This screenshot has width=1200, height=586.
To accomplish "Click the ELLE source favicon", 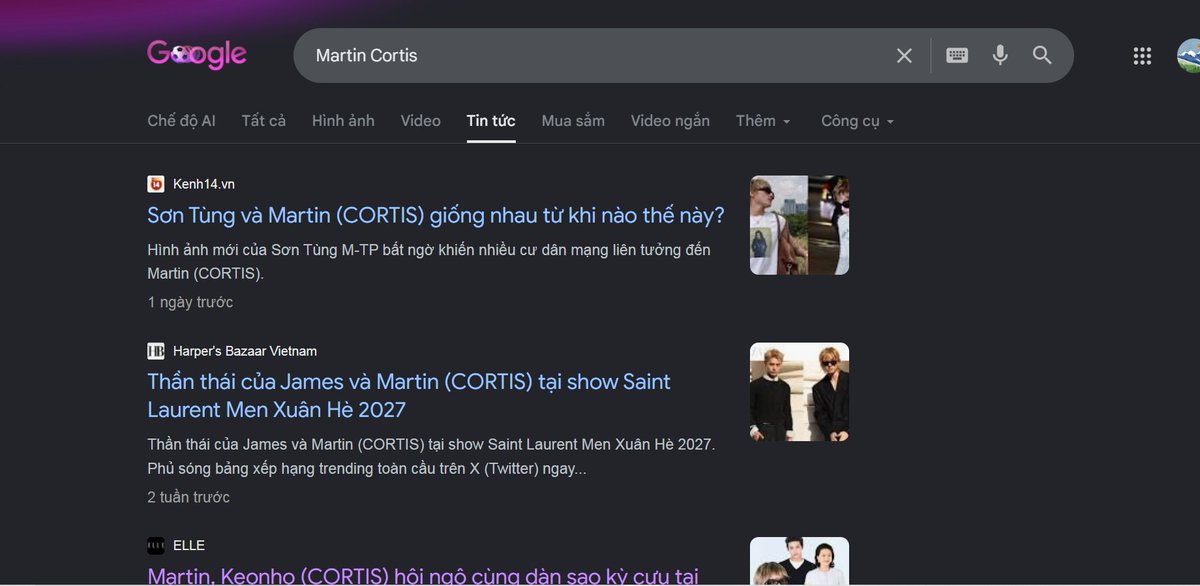I will 156,545.
